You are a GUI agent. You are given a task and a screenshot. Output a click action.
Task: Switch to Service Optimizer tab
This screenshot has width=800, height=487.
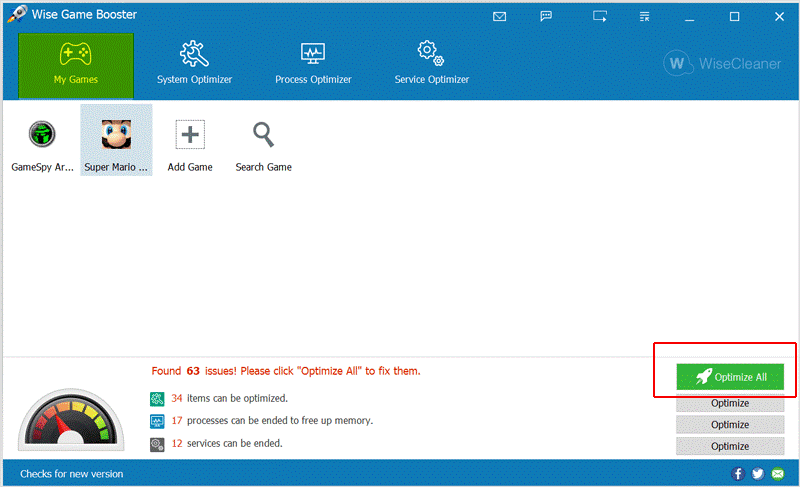pos(432,63)
